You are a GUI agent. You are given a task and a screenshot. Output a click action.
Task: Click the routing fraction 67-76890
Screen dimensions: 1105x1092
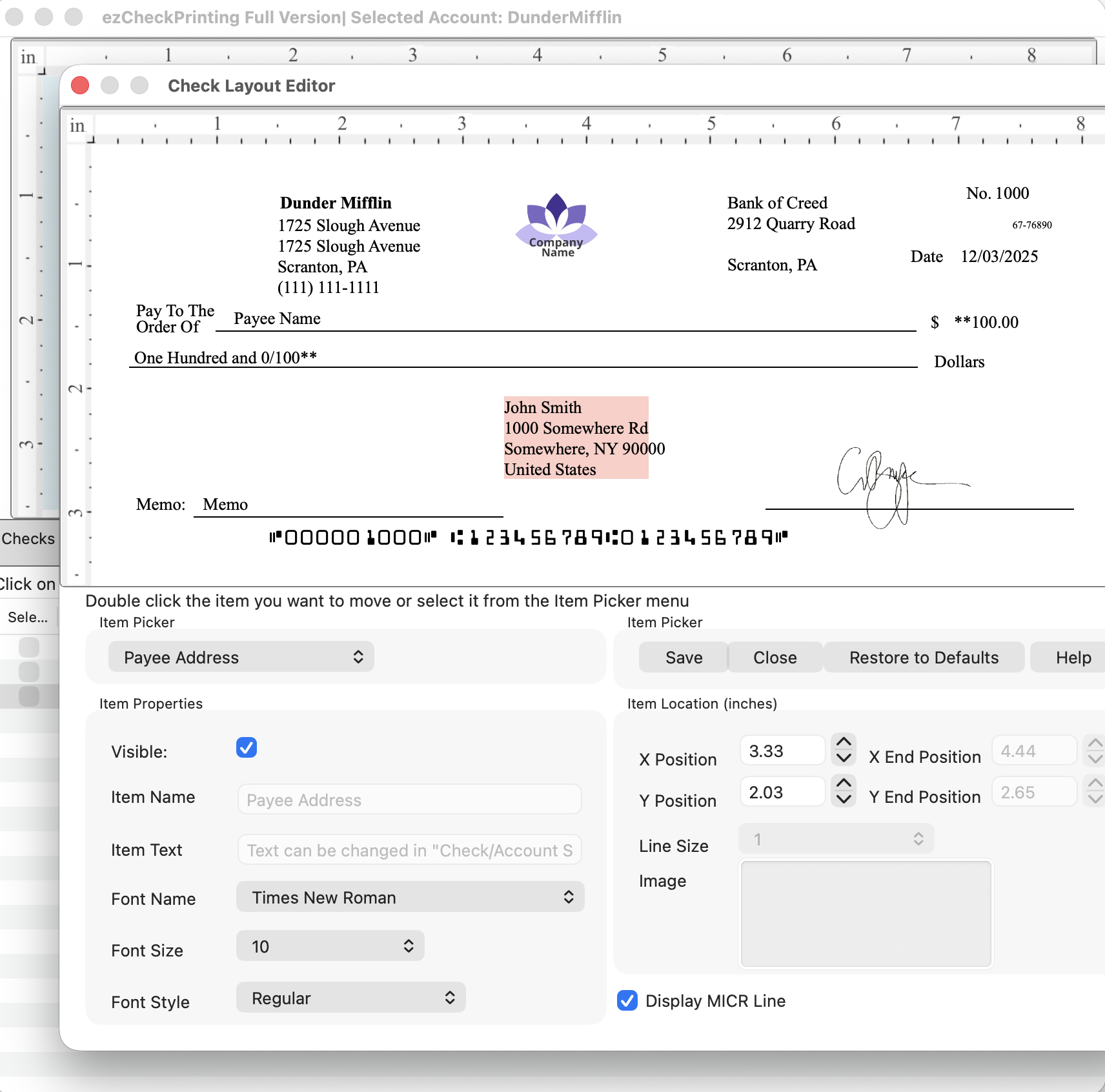(x=1032, y=225)
